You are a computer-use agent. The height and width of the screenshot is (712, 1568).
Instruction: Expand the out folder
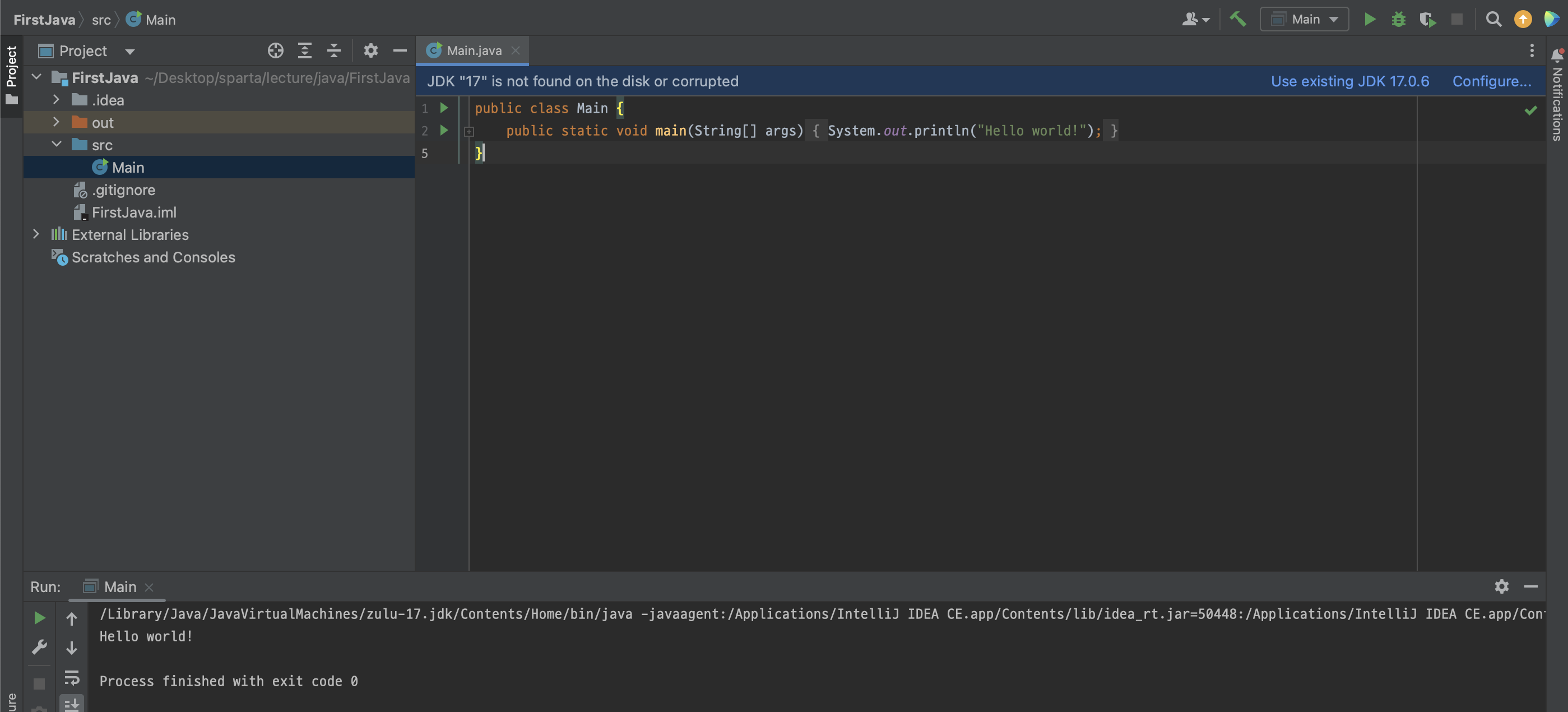[56, 122]
